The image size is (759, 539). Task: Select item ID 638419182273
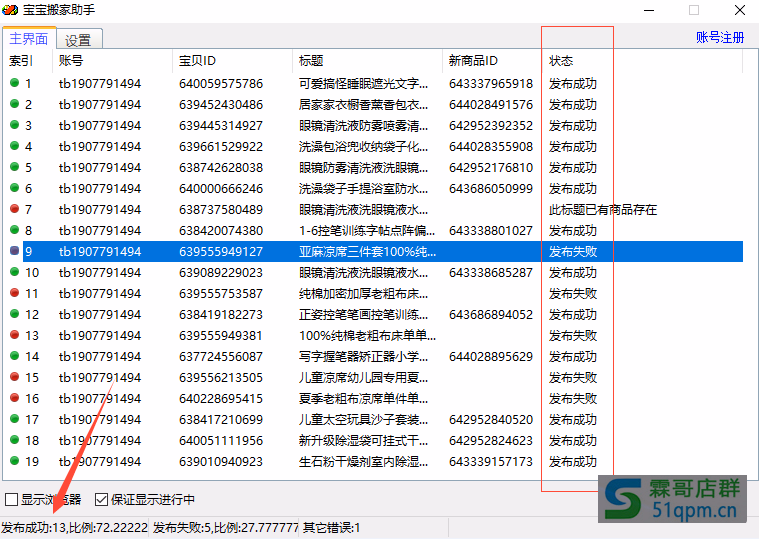(x=221, y=314)
